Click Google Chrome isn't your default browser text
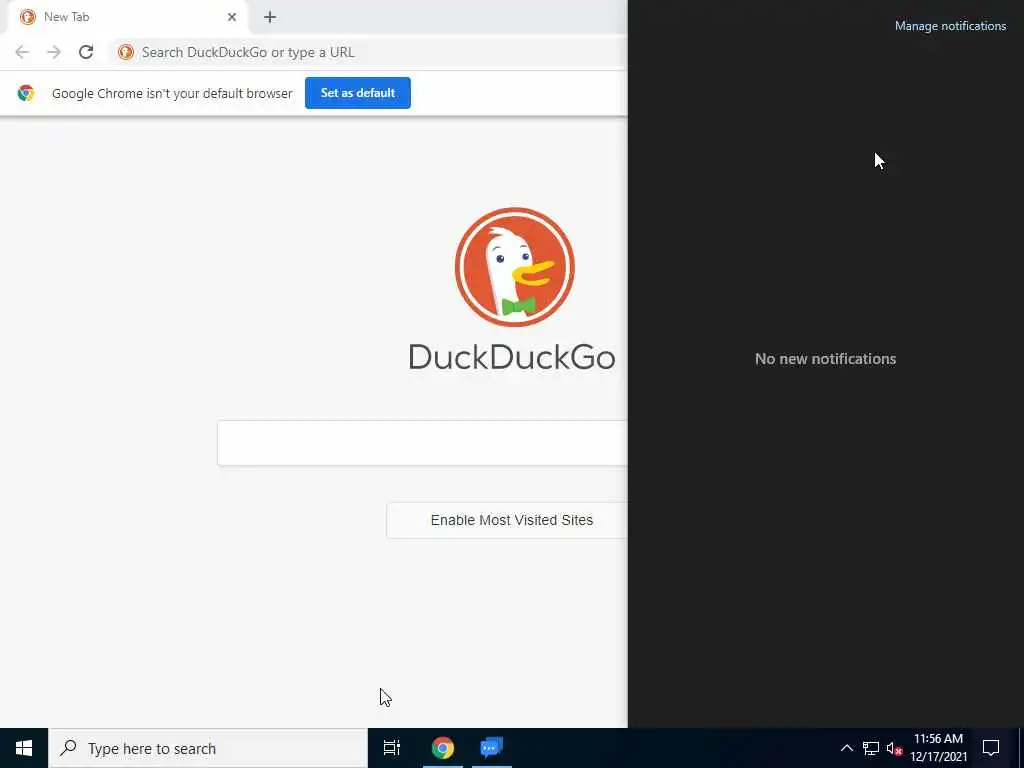The height and width of the screenshot is (768, 1024). click(172, 93)
